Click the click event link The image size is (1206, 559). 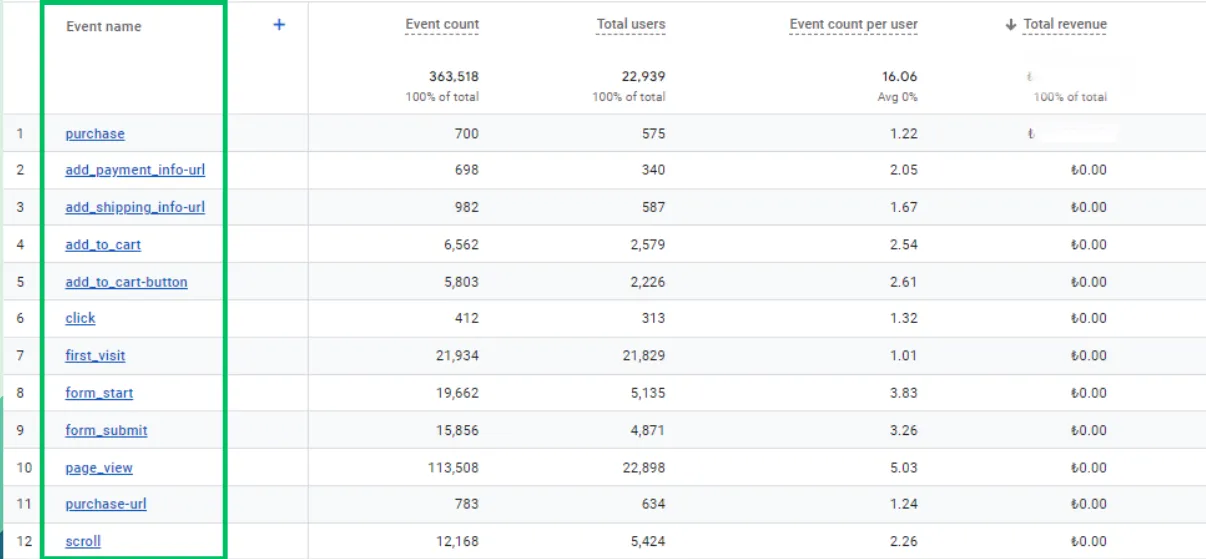tap(80, 318)
